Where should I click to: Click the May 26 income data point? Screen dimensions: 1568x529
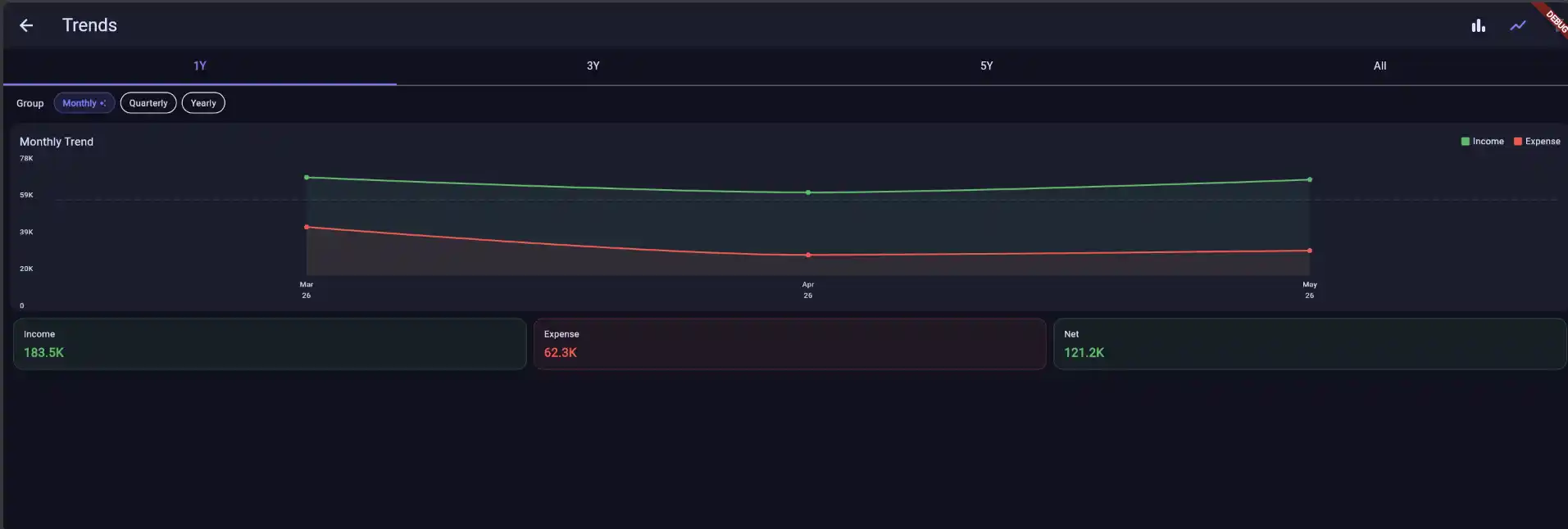1310,179
